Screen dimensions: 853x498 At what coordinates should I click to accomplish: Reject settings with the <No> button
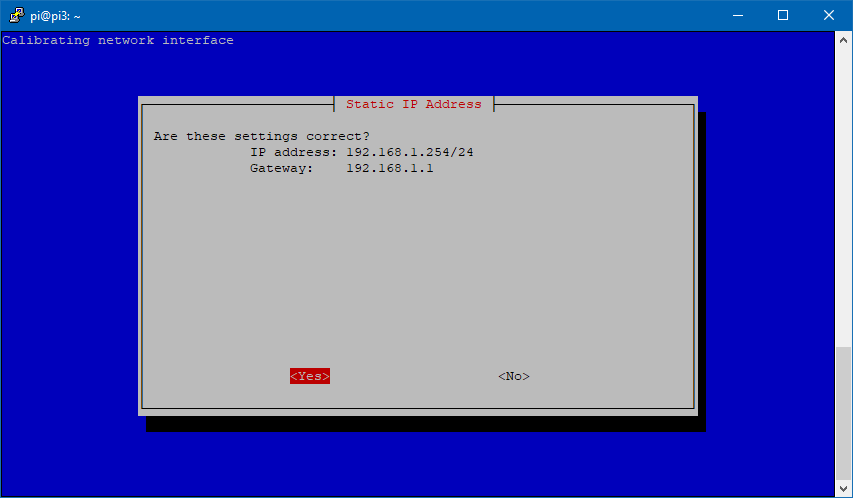pyautogui.click(x=514, y=376)
